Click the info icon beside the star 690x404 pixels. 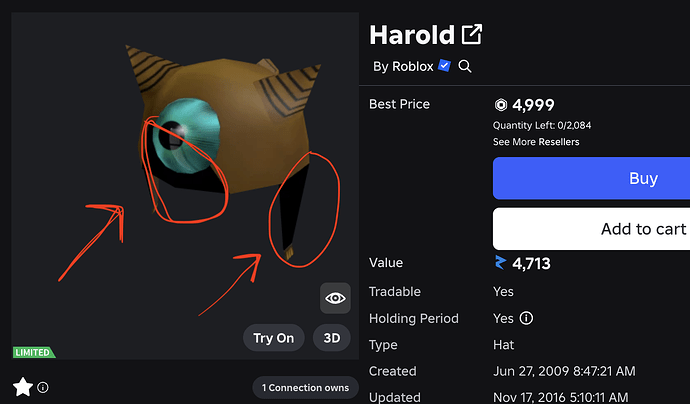[43, 387]
